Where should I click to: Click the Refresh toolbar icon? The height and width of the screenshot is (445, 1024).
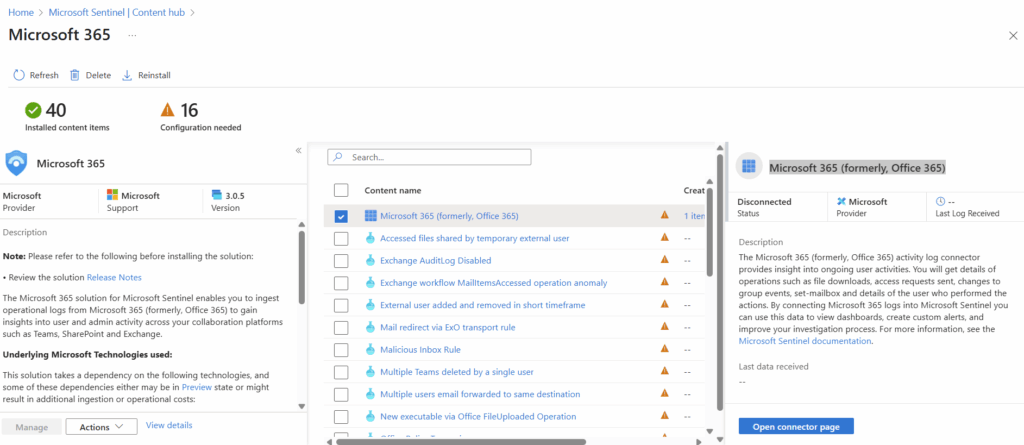19,75
